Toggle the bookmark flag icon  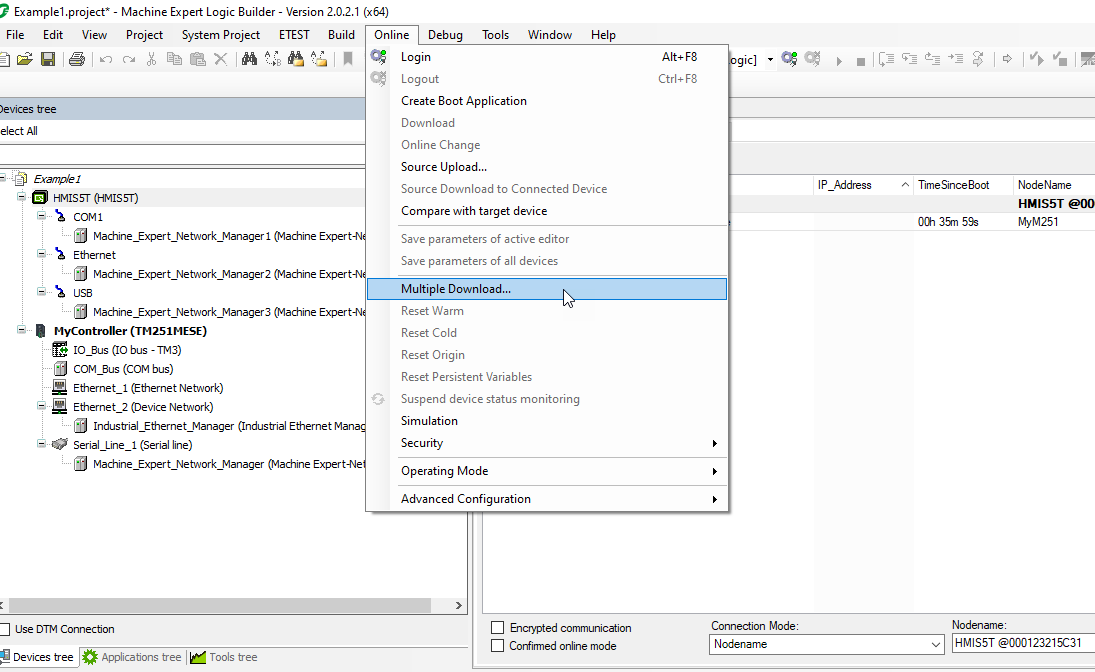(x=348, y=59)
